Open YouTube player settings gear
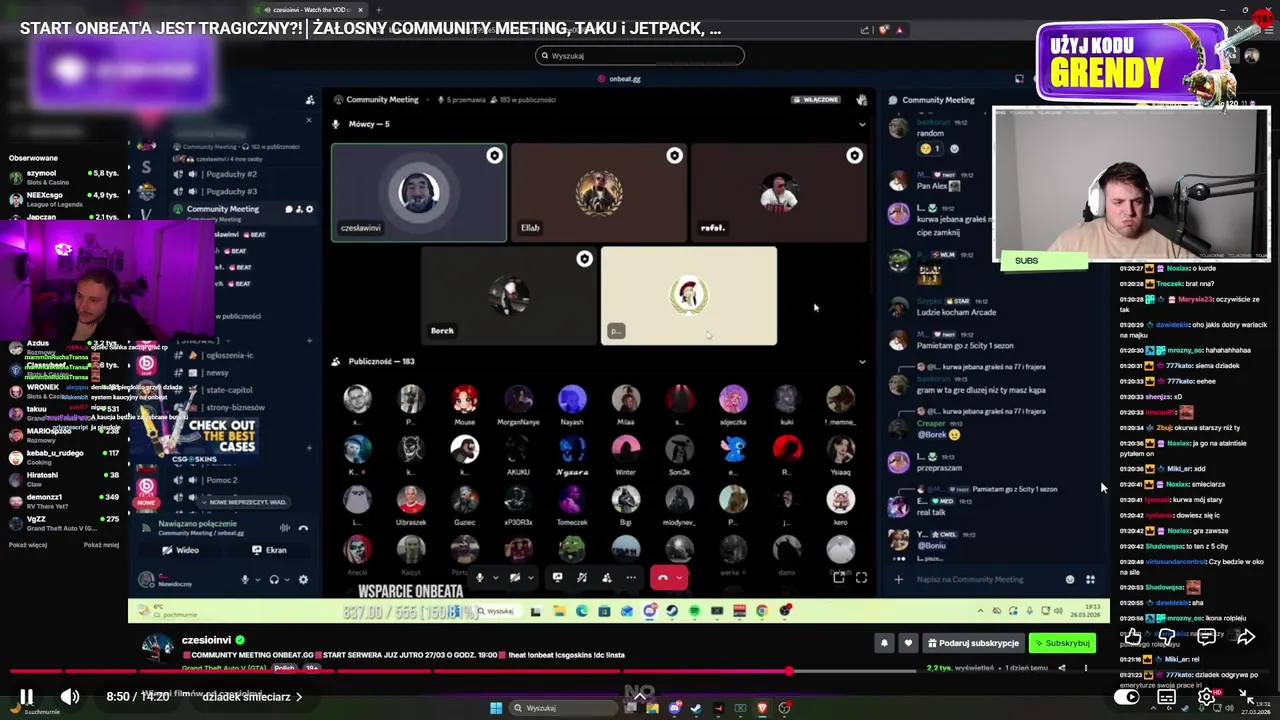 [1207, 697]
